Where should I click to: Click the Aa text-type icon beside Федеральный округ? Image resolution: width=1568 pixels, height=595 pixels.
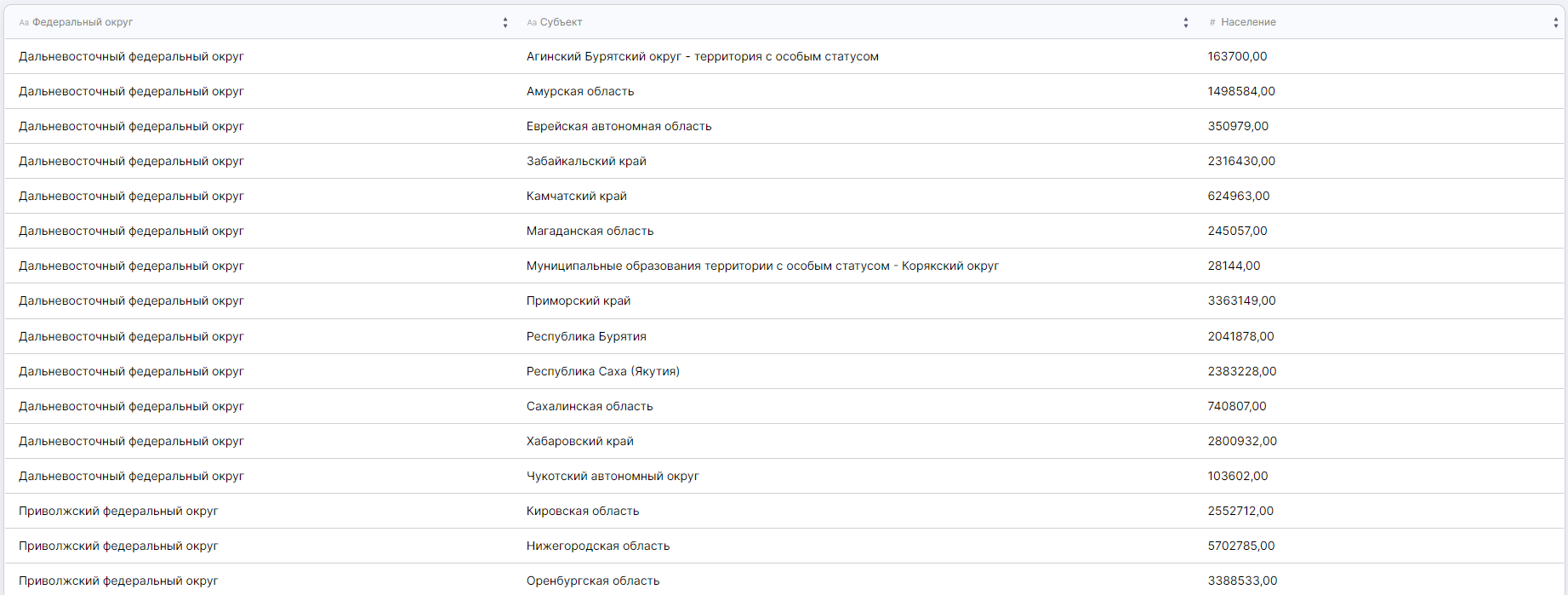(24, 23)
